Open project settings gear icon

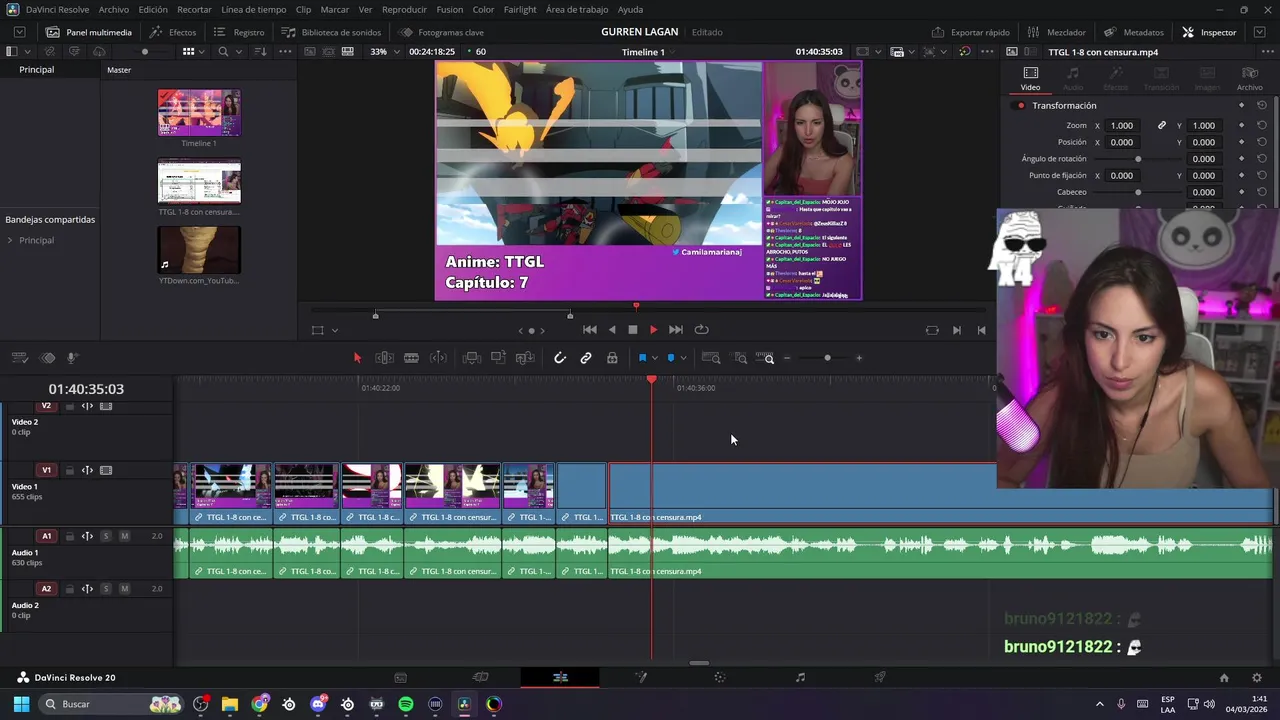click(x=1257, y=677)
